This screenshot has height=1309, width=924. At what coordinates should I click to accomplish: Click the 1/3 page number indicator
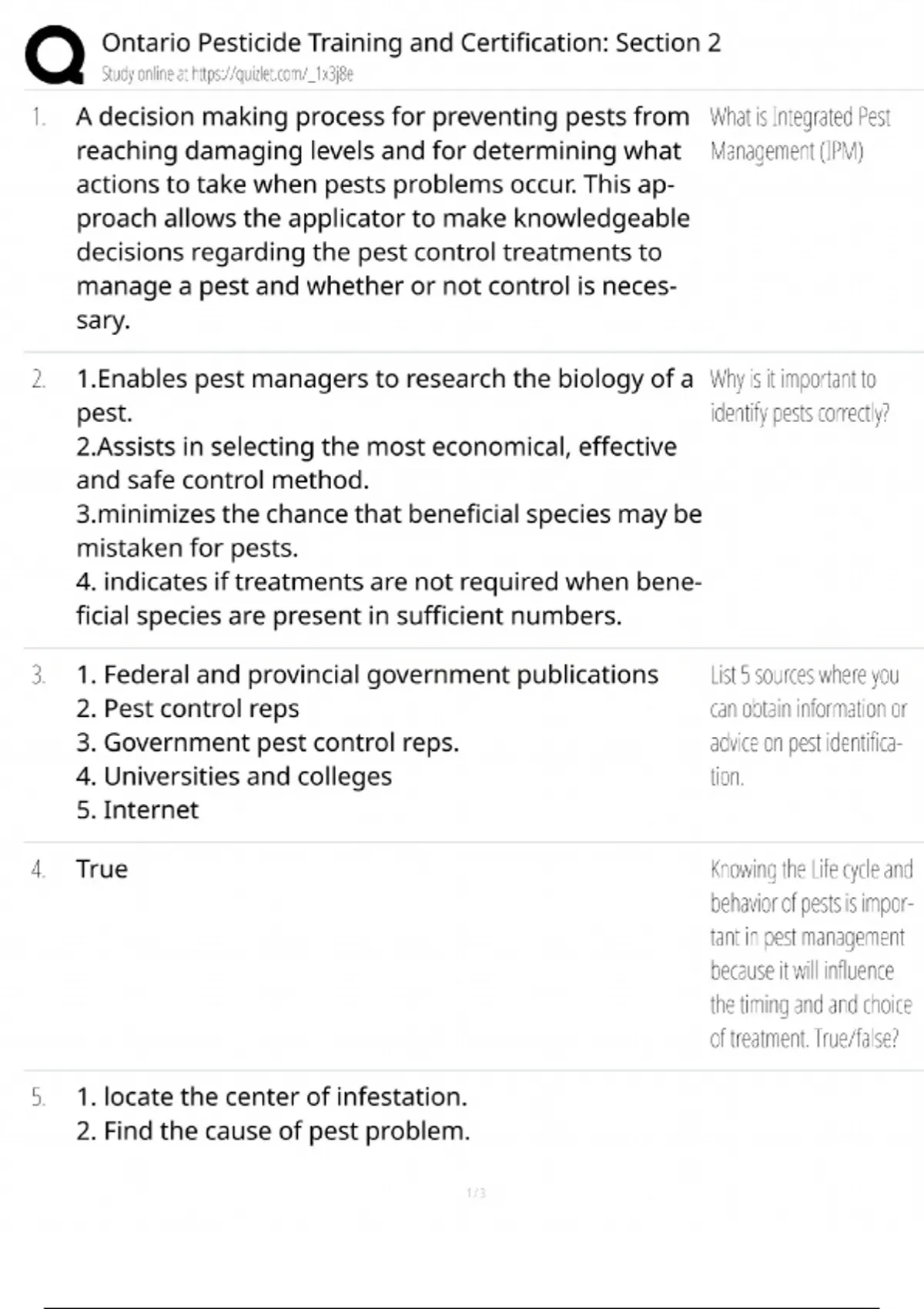pos(476,1193)
